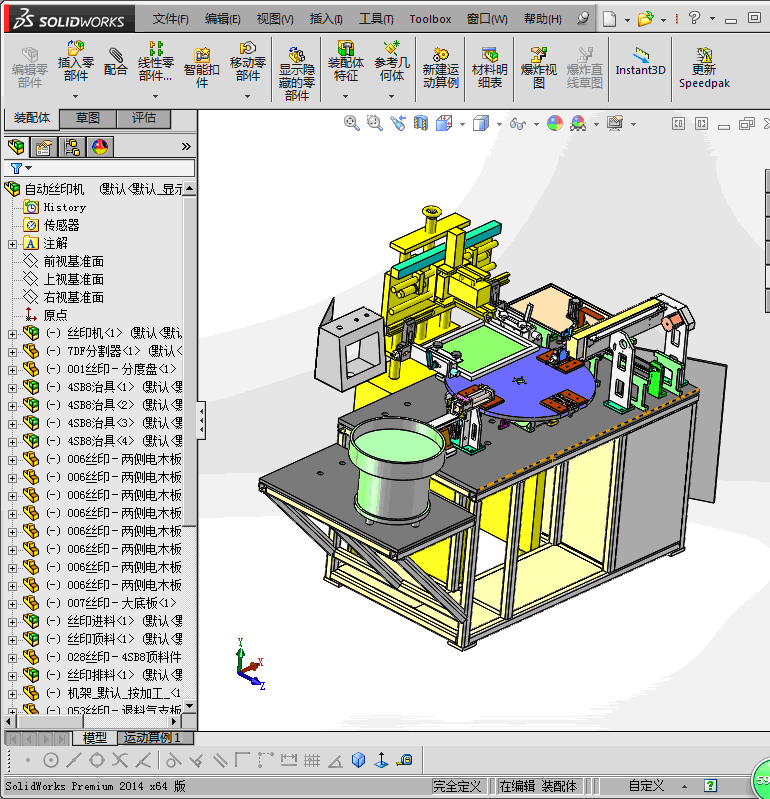Click Reference Geometry tool
The height and width of the screenshot is (799, 770).
392,61
